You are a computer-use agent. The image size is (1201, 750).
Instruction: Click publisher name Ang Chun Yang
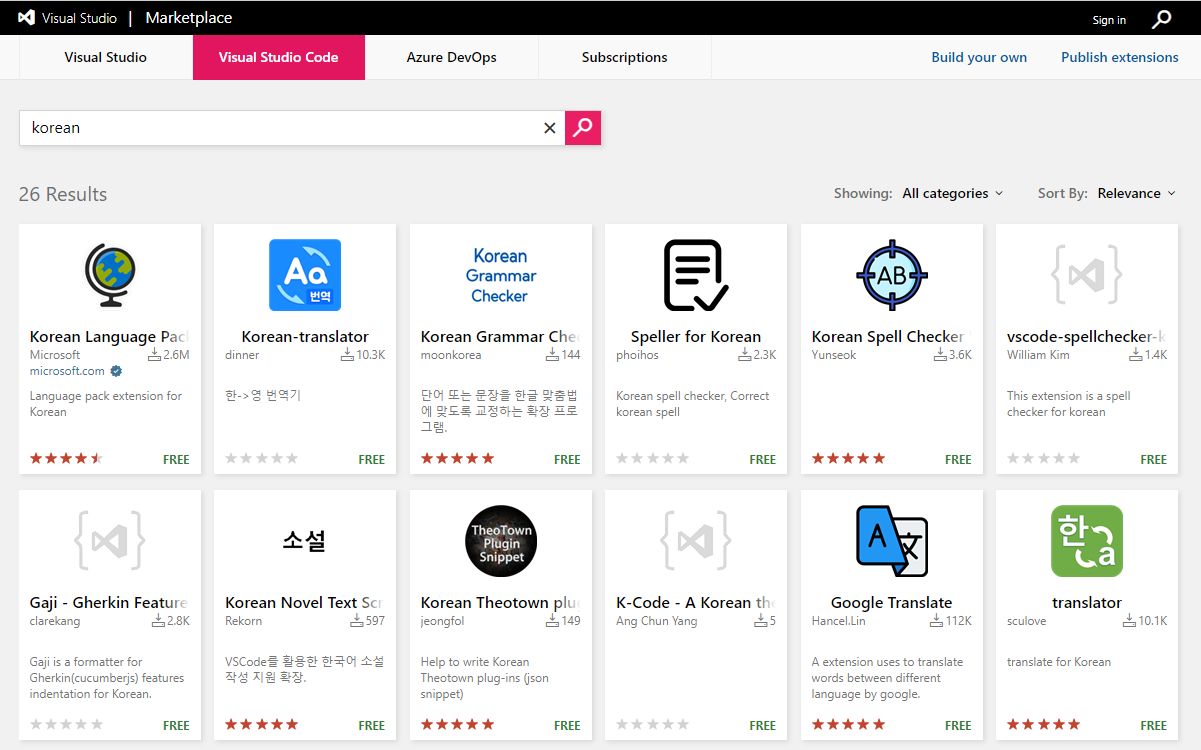[x=656, y=621]
